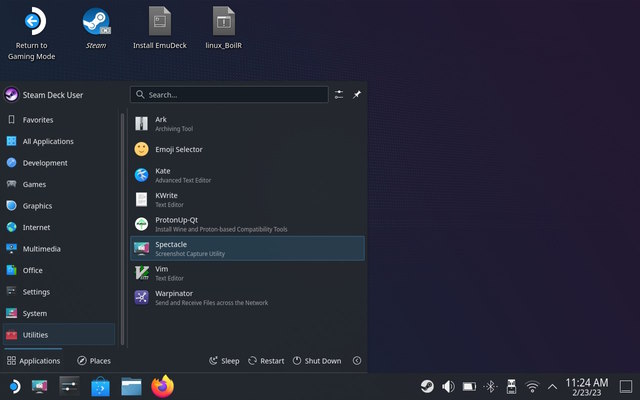The width and height of the screenshot is (640, 400).
Task: Launch the Steam desktop shortcut
Action: pyautogui.click(x=96, y=28)
